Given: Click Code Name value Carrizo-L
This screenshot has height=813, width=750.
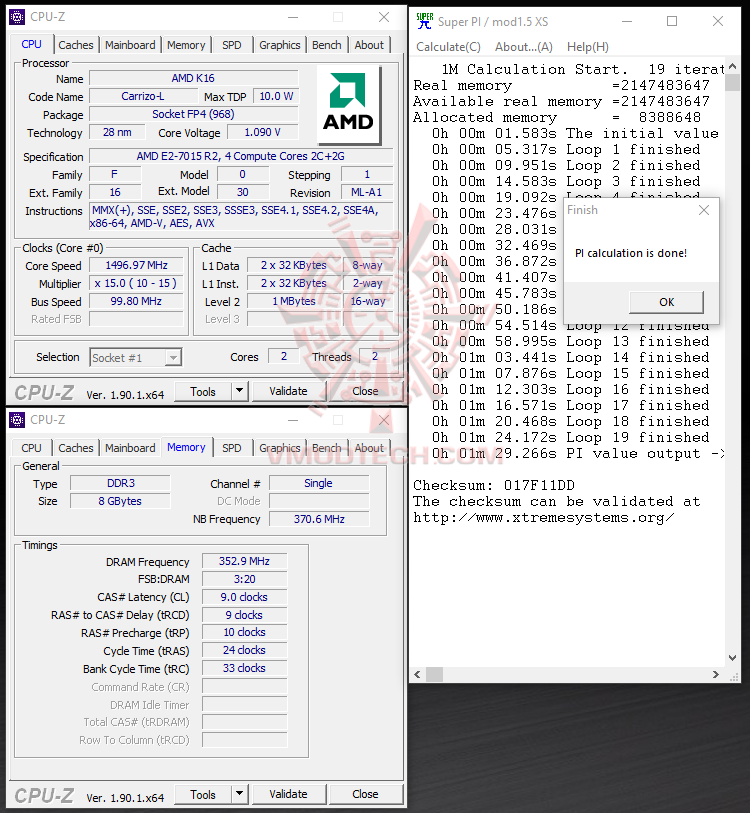Looking at the screenshot, I should click(143, 96).
